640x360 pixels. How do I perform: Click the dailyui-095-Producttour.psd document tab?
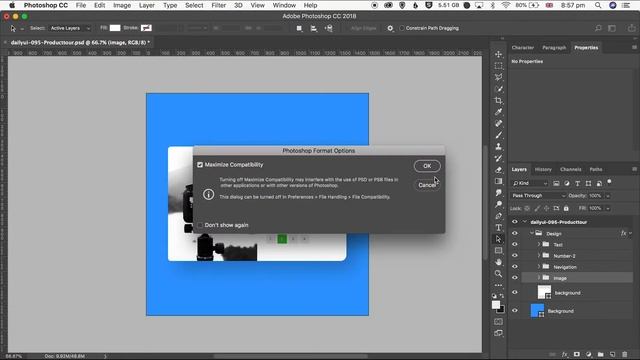pos(80,42)
